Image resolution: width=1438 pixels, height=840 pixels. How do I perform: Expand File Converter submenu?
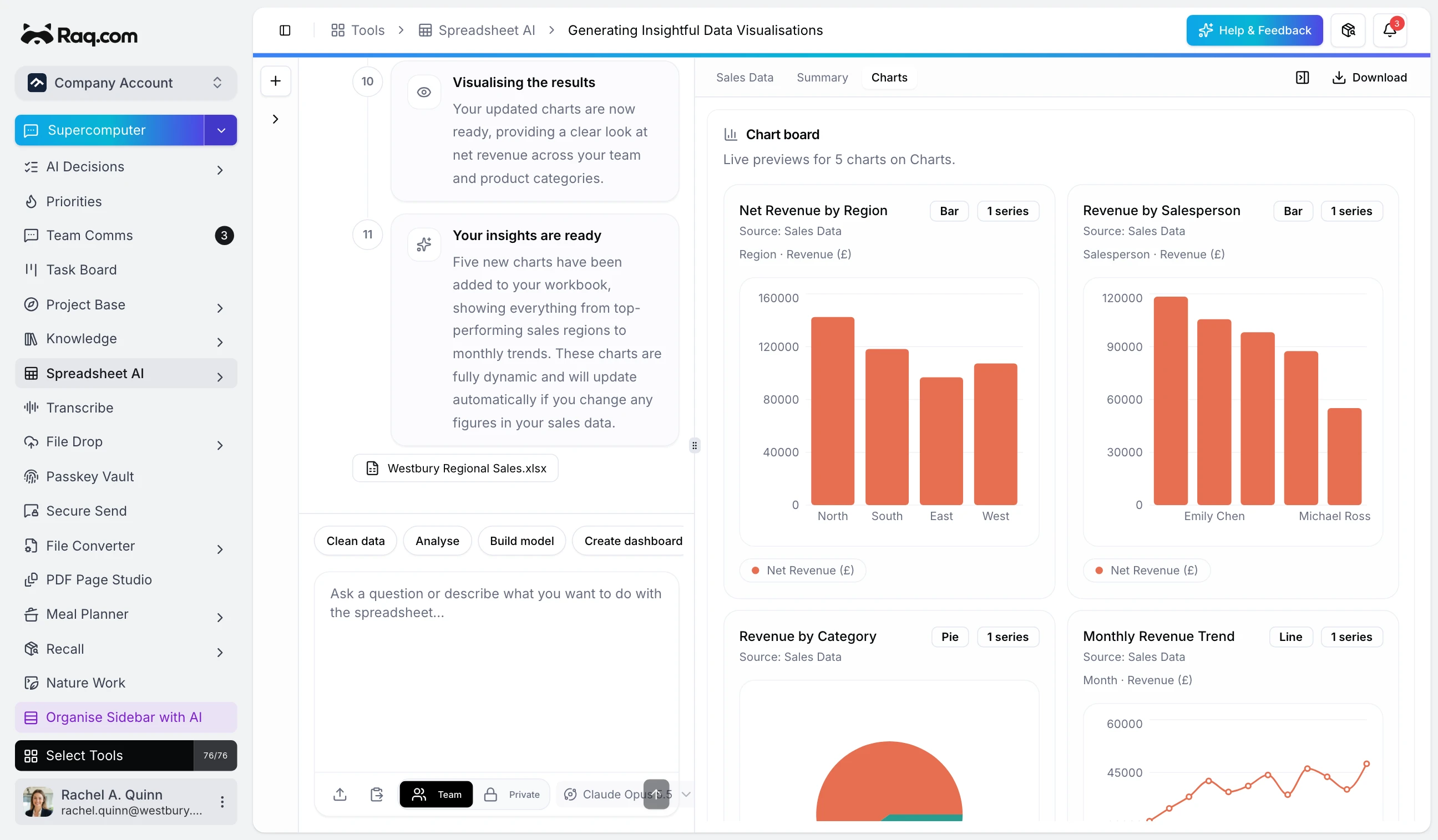pyautogui.click(x=220, y=549)
